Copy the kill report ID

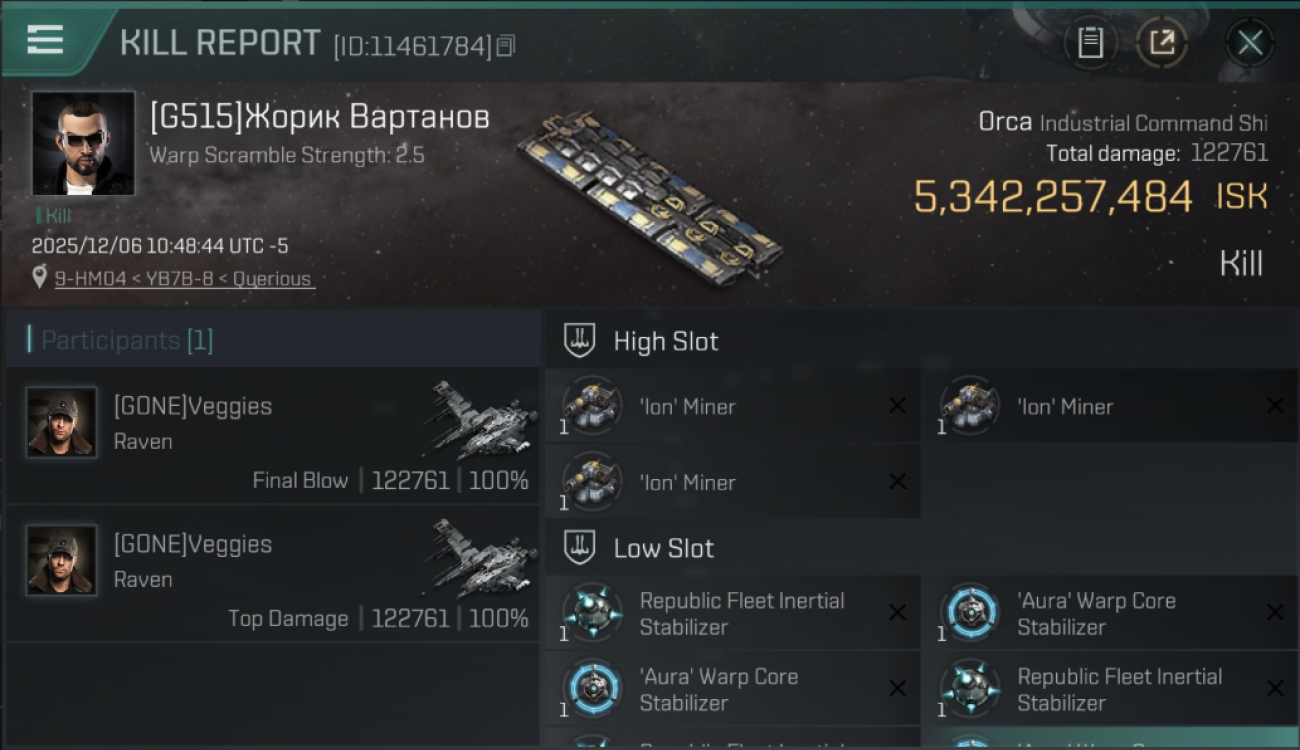click(506, 45)
